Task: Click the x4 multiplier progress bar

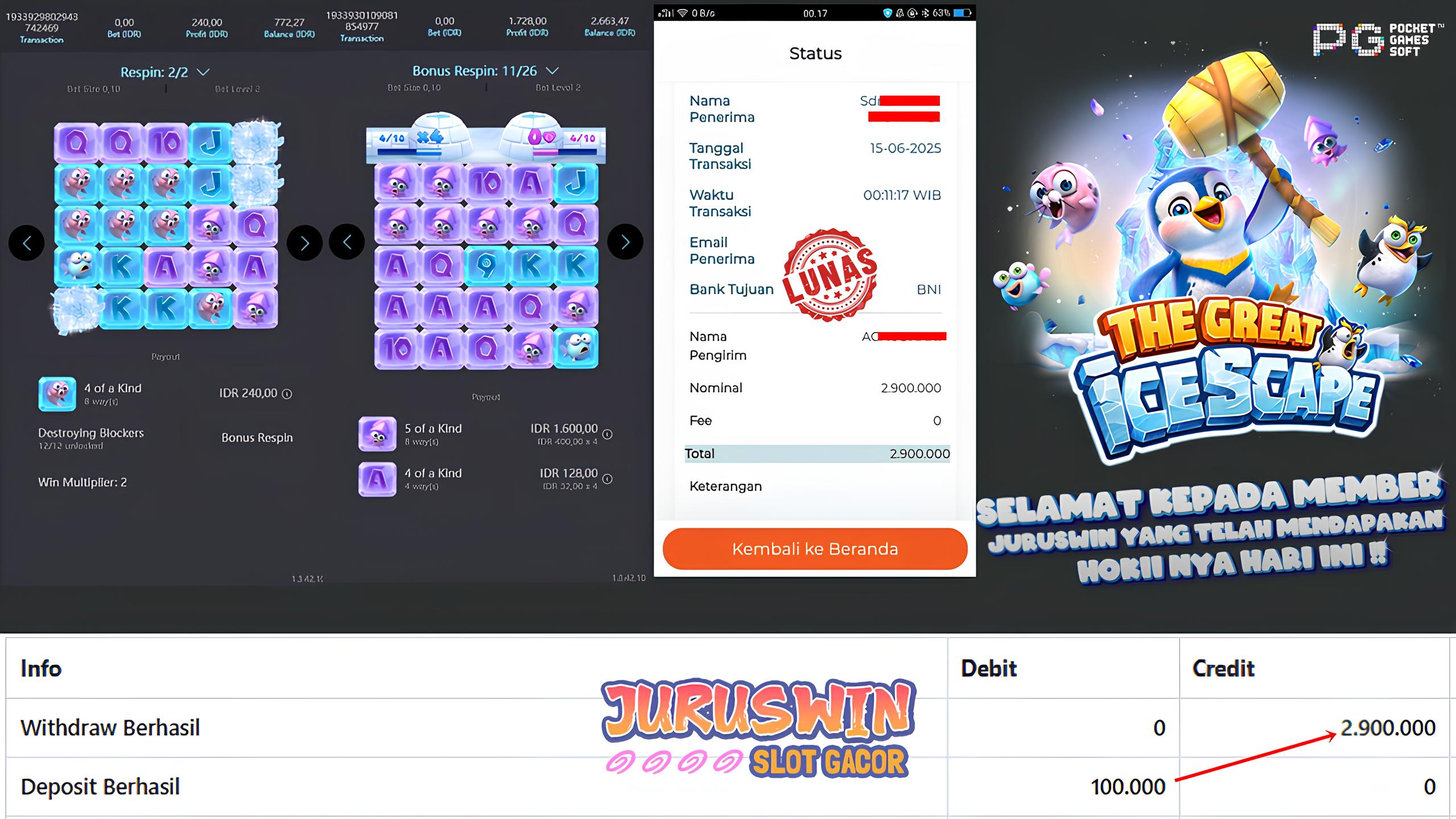Action: click(x=409, y=152)
